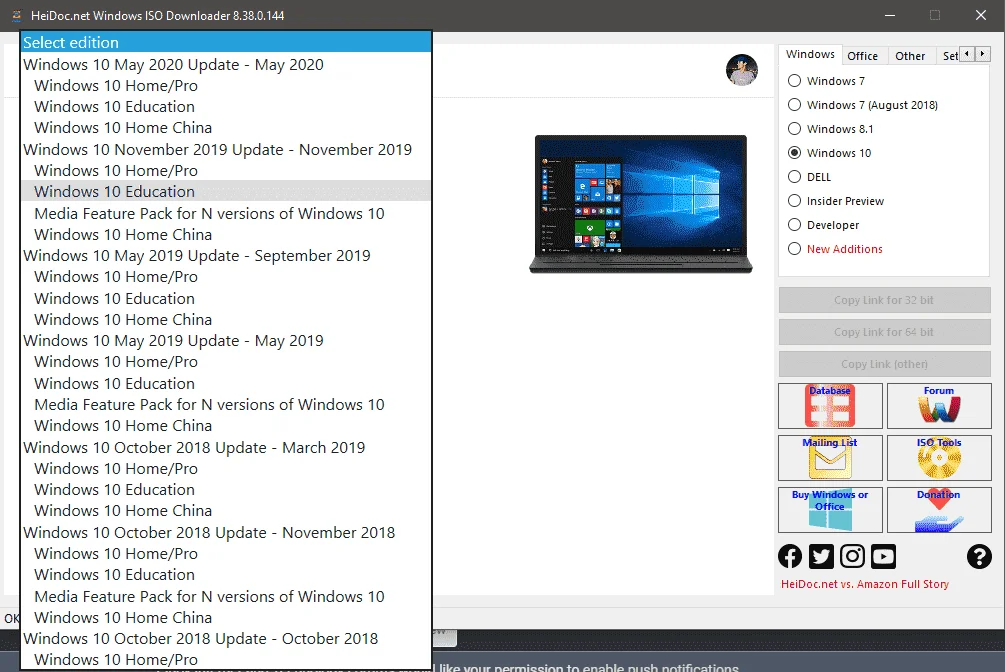
Task: Click the Select edition dropdown header
Action: 226,42
